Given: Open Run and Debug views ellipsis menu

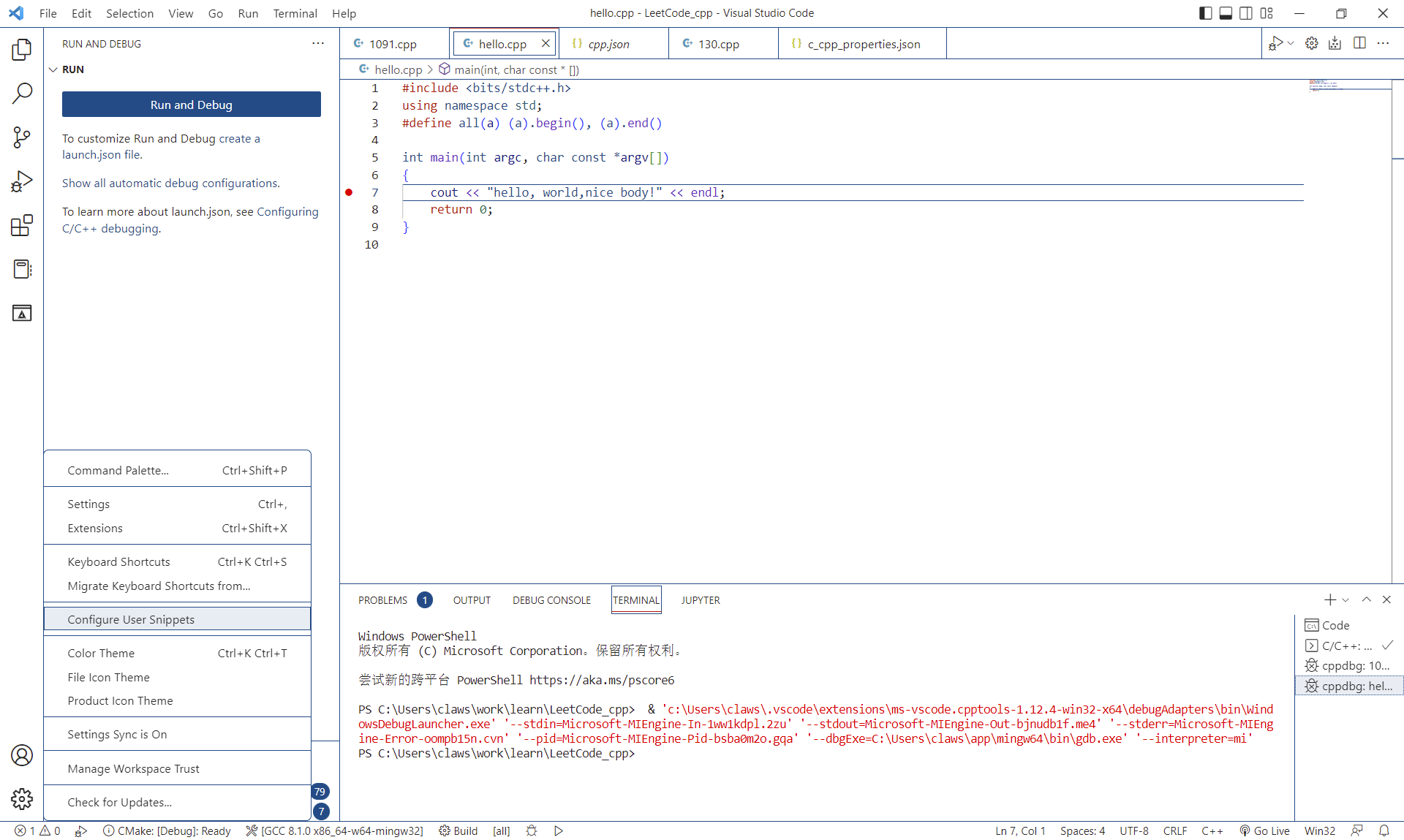Looking at the screenshot, I should (318, 43).
